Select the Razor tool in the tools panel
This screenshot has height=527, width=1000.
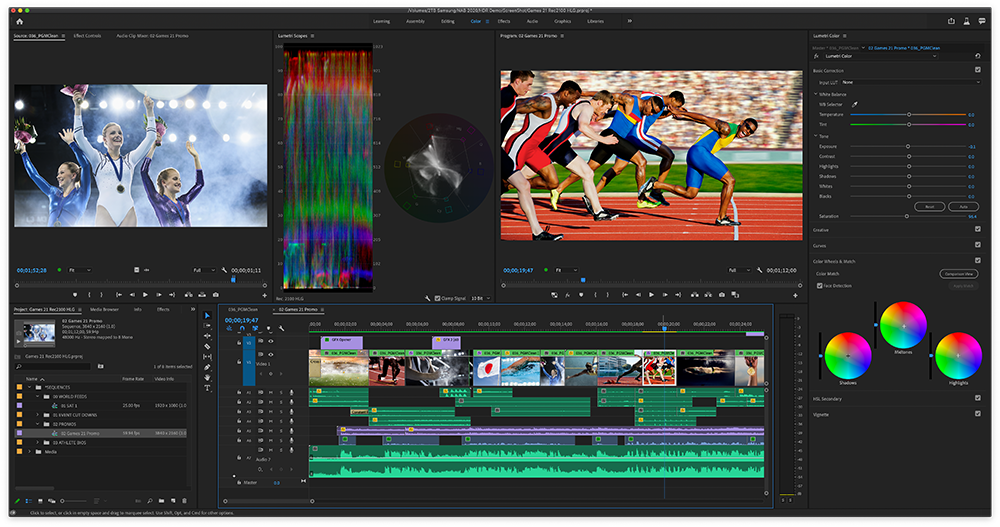(x=207, y=346)
